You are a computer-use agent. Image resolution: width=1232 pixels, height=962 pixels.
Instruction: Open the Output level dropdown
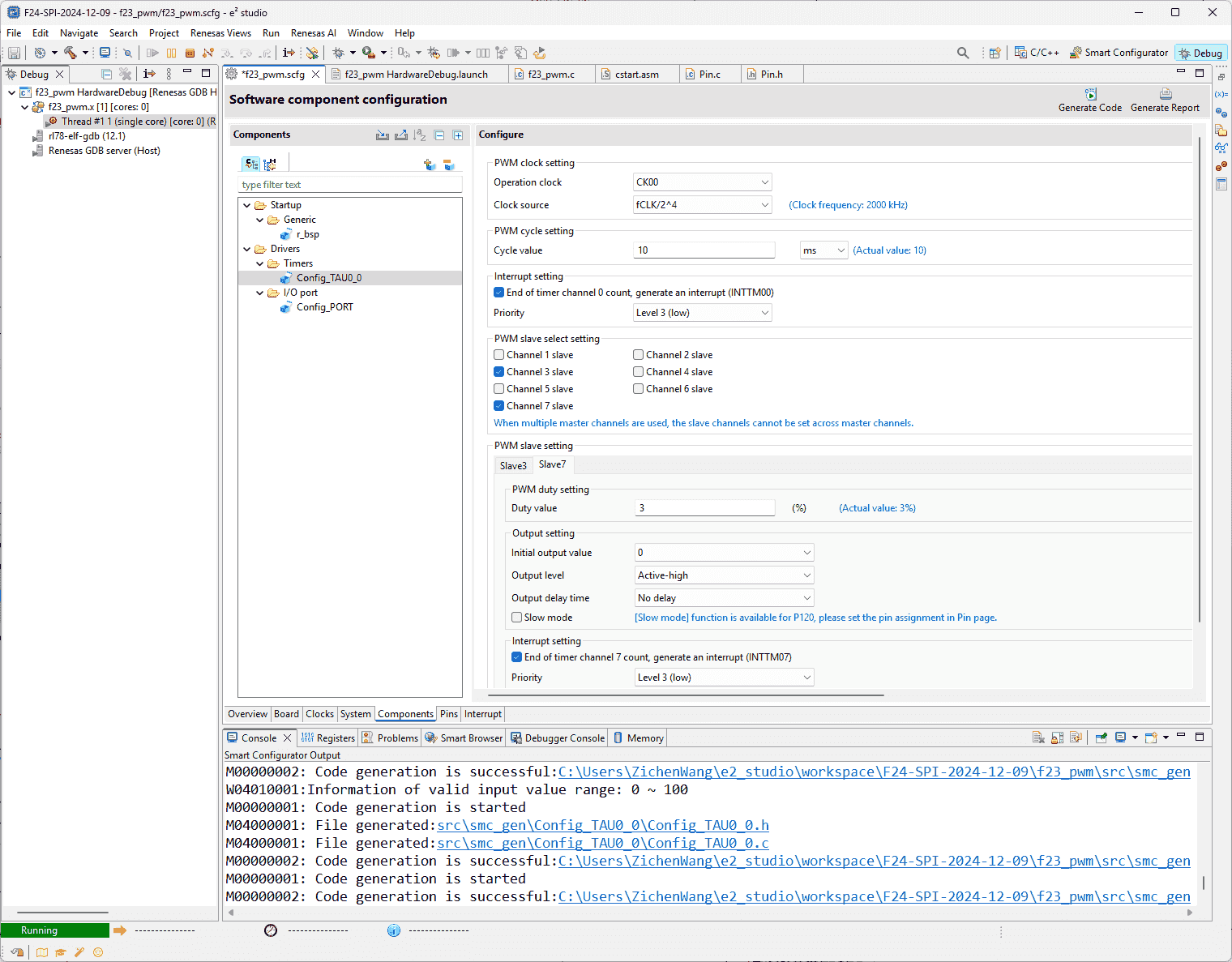click(x=724, y=575)
